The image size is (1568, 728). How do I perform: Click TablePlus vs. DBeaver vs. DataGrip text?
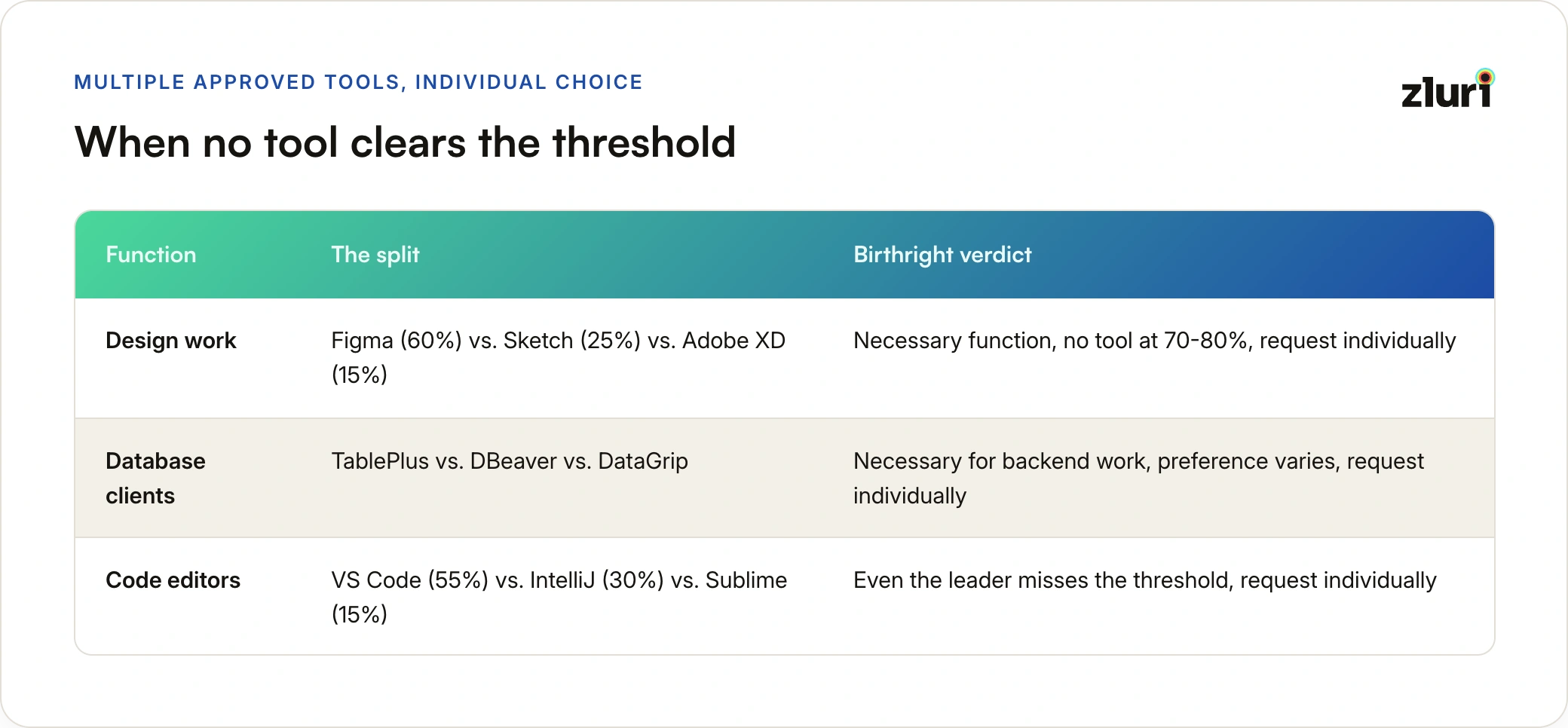(510, 461)
